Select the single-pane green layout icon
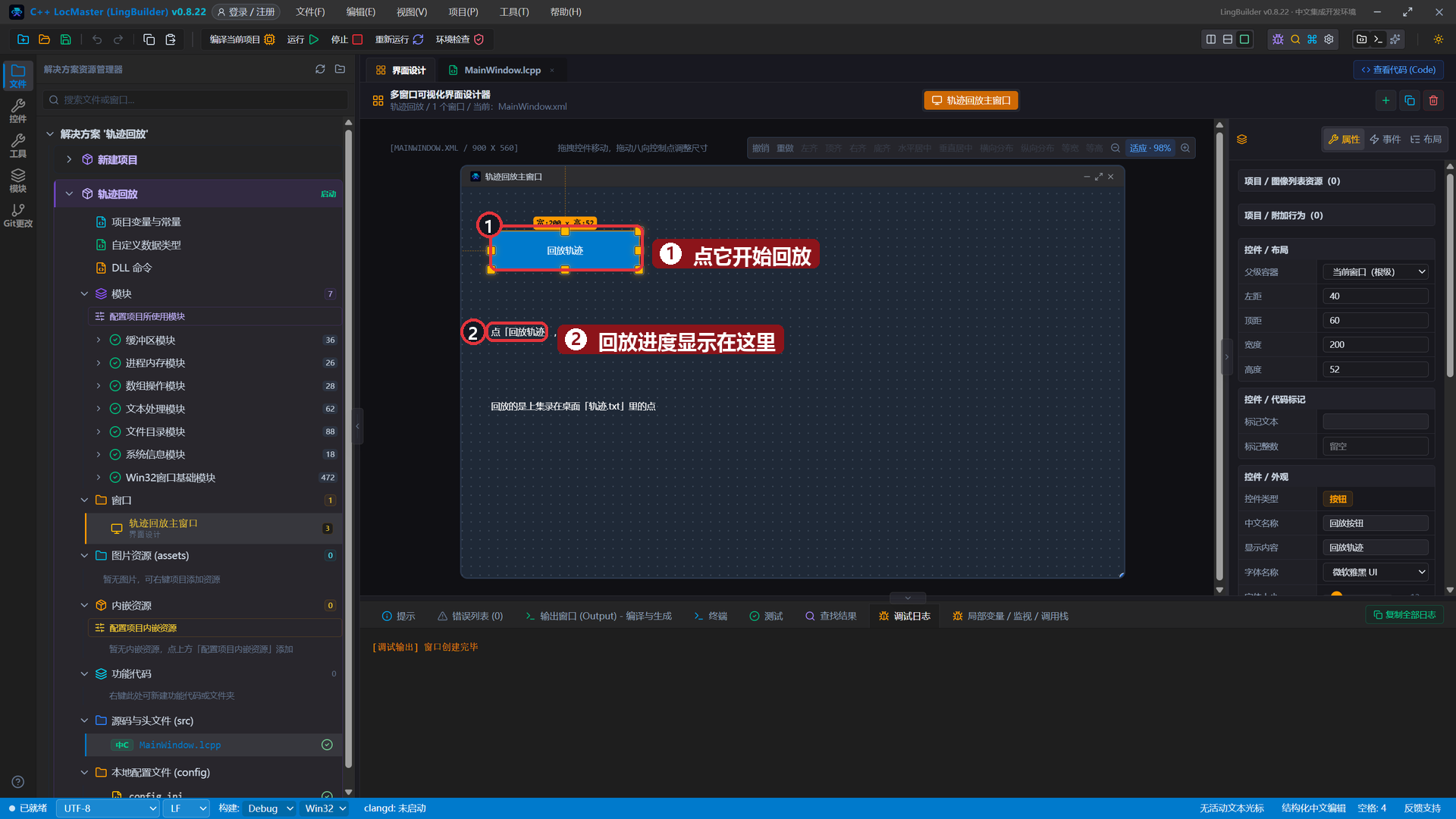The width and height of the screenshot is (1456, 819). pos(1244,39)
